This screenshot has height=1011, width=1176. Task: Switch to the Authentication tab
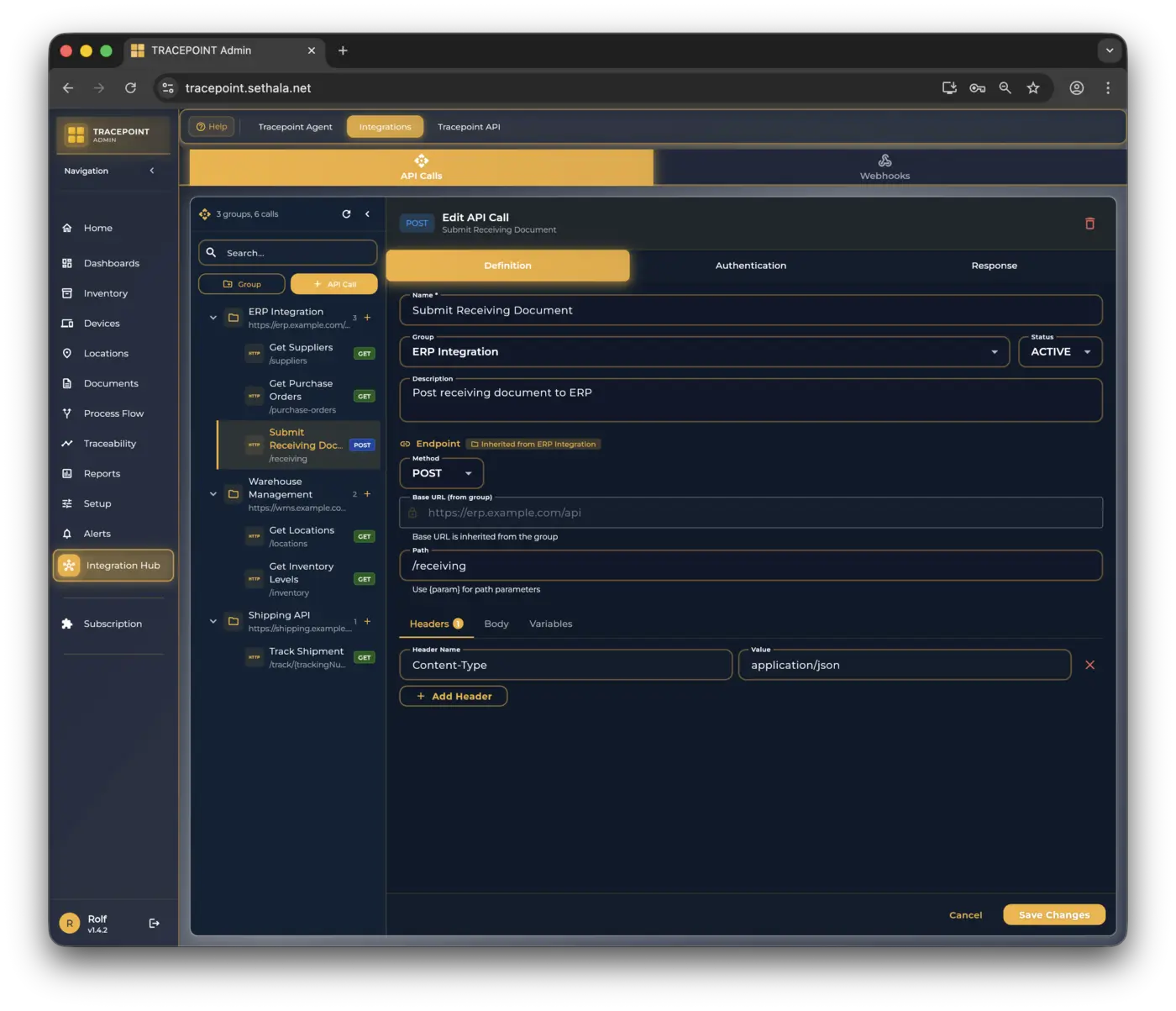click(x=750, y=266)
